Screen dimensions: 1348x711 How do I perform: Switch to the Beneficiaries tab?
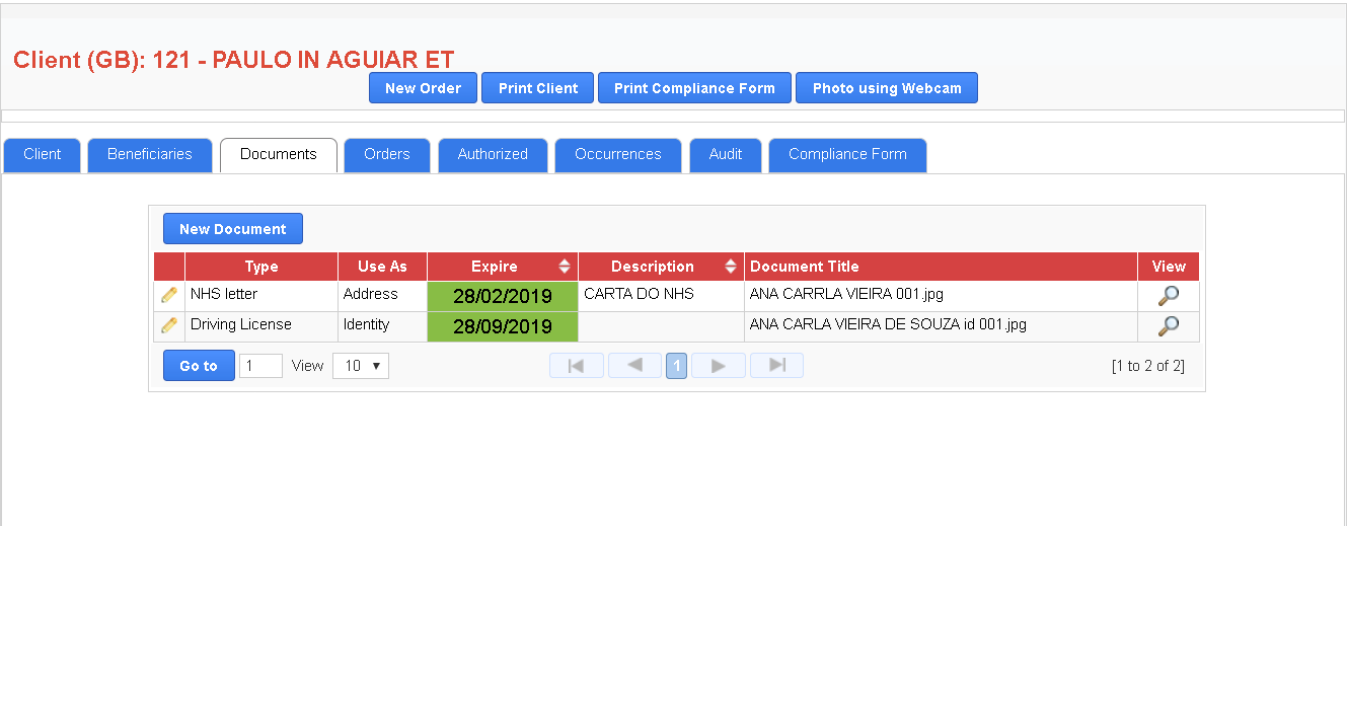click(x=150, y=155)
